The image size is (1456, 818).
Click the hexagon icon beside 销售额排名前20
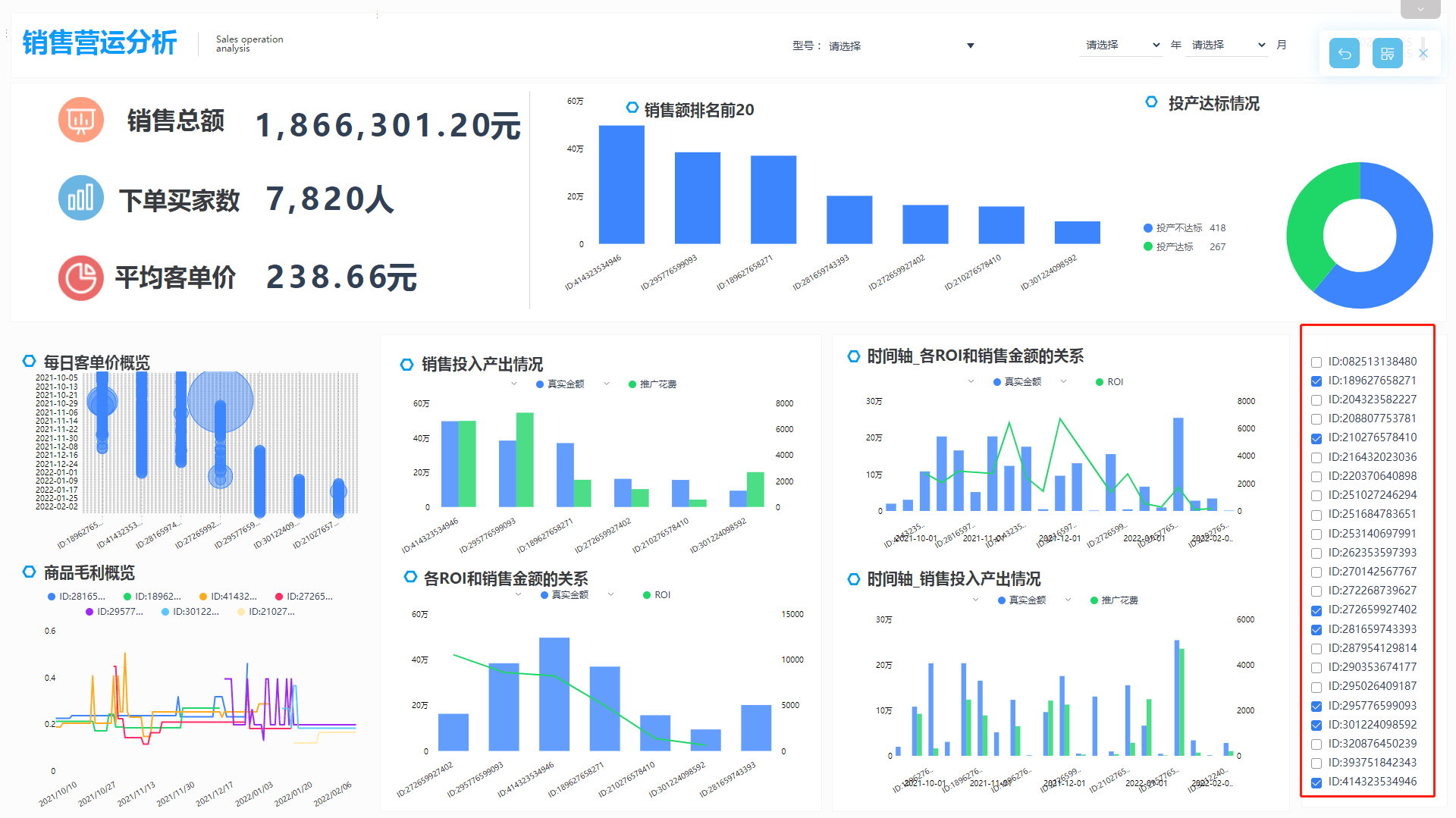pos(632,108)
